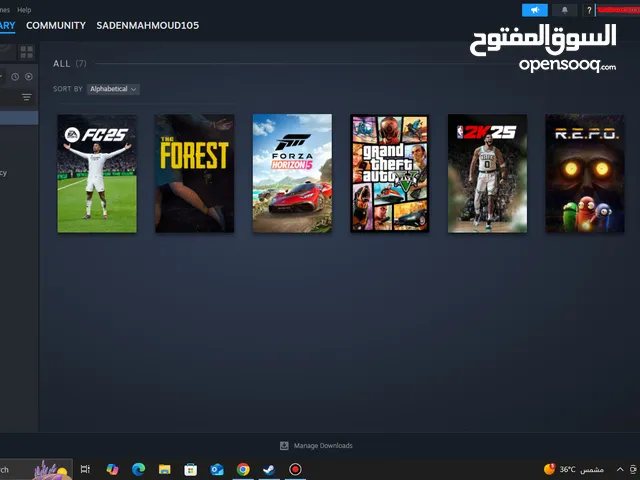Open Outlook from the taskbar

(x=217, y=469)
